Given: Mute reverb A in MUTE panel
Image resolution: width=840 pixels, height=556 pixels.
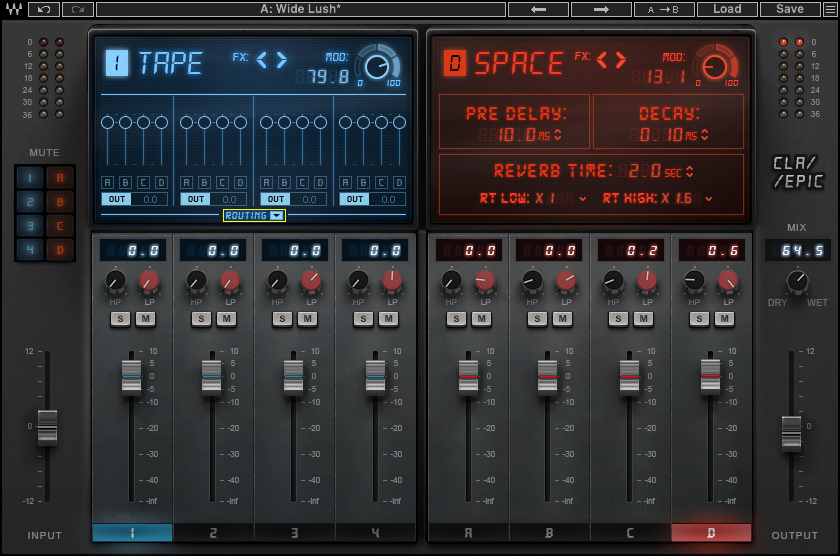Looking at the screenshot, I should coord(60,178).
